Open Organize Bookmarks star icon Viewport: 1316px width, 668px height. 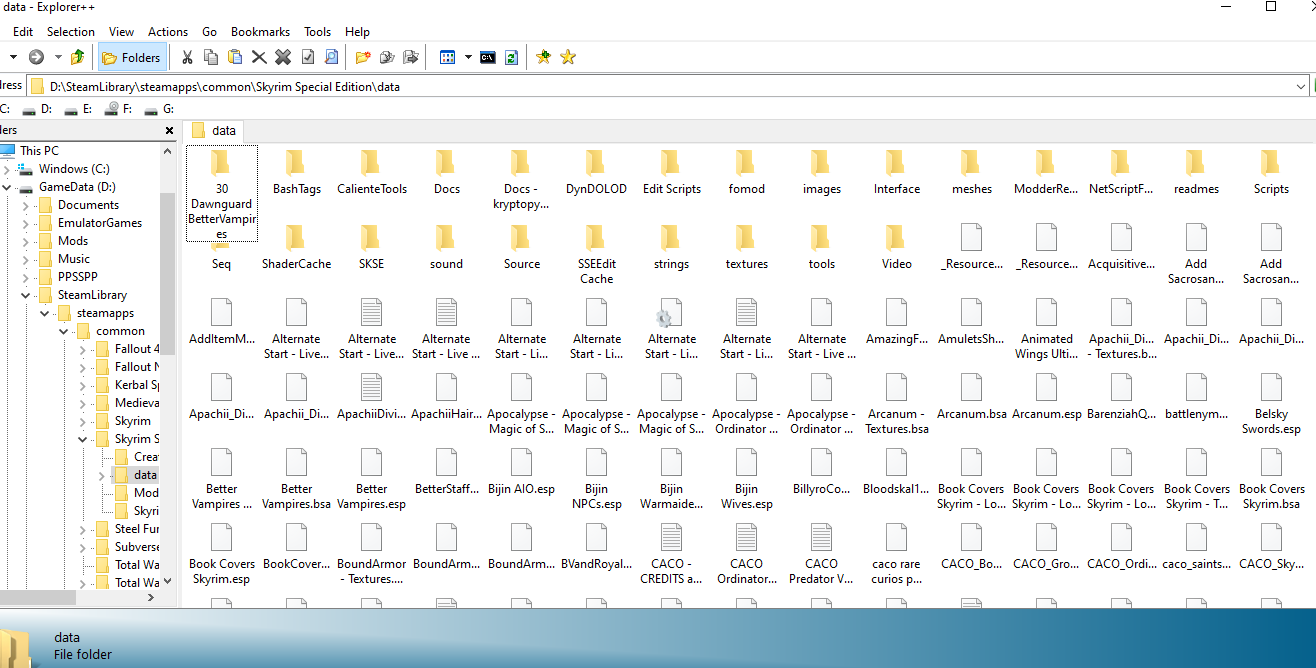pyautogui.click(x=568, y=57)
